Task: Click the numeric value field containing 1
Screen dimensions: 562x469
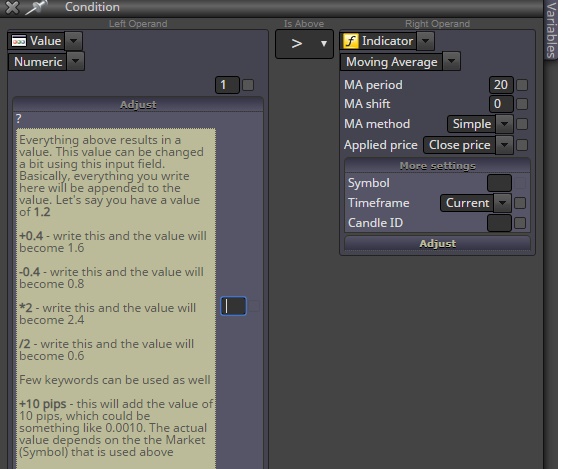Action: pyautogui.click(x=227, y=85)
